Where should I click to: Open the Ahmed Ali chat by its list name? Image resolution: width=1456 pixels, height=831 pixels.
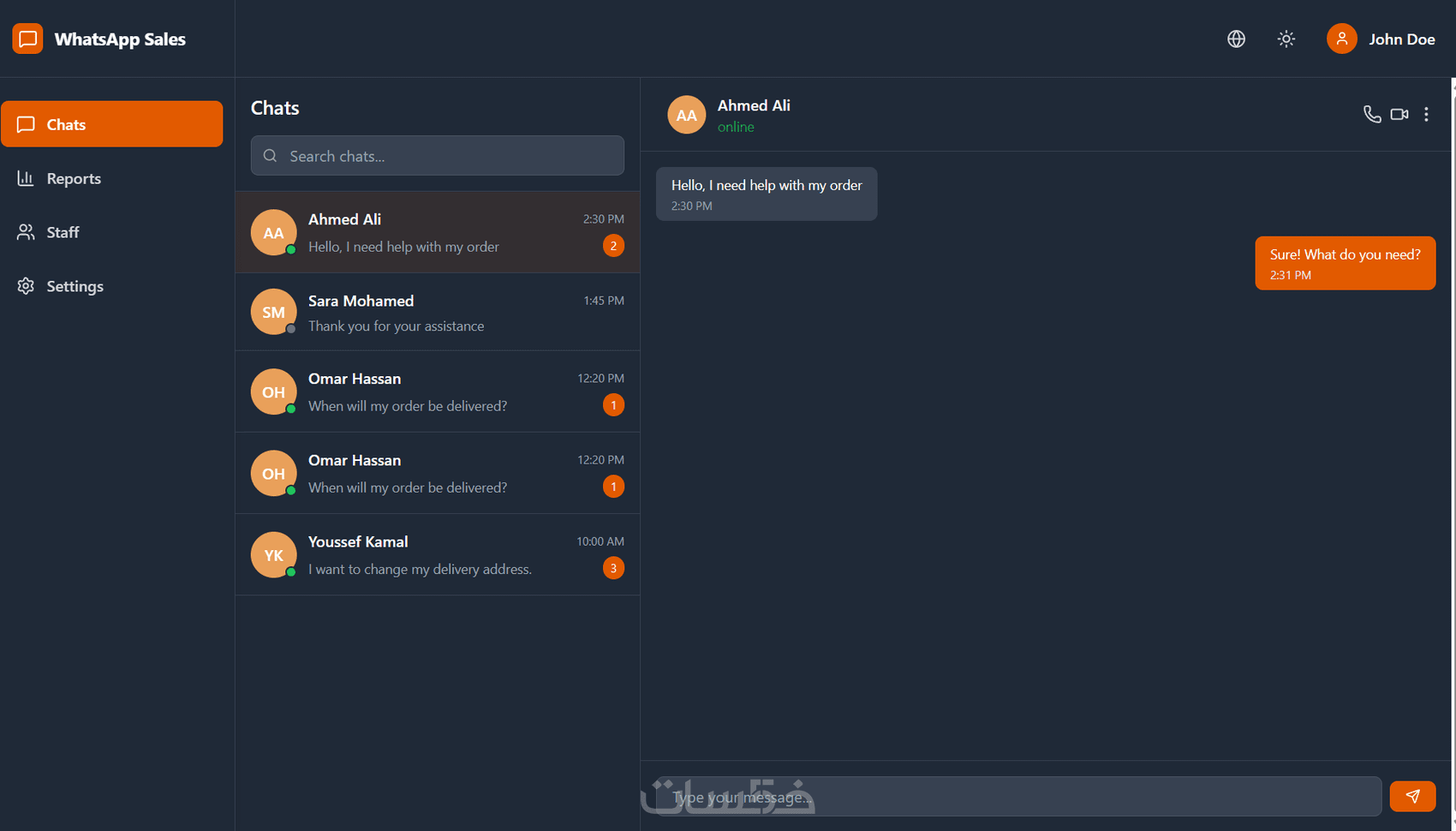(344, 219)
